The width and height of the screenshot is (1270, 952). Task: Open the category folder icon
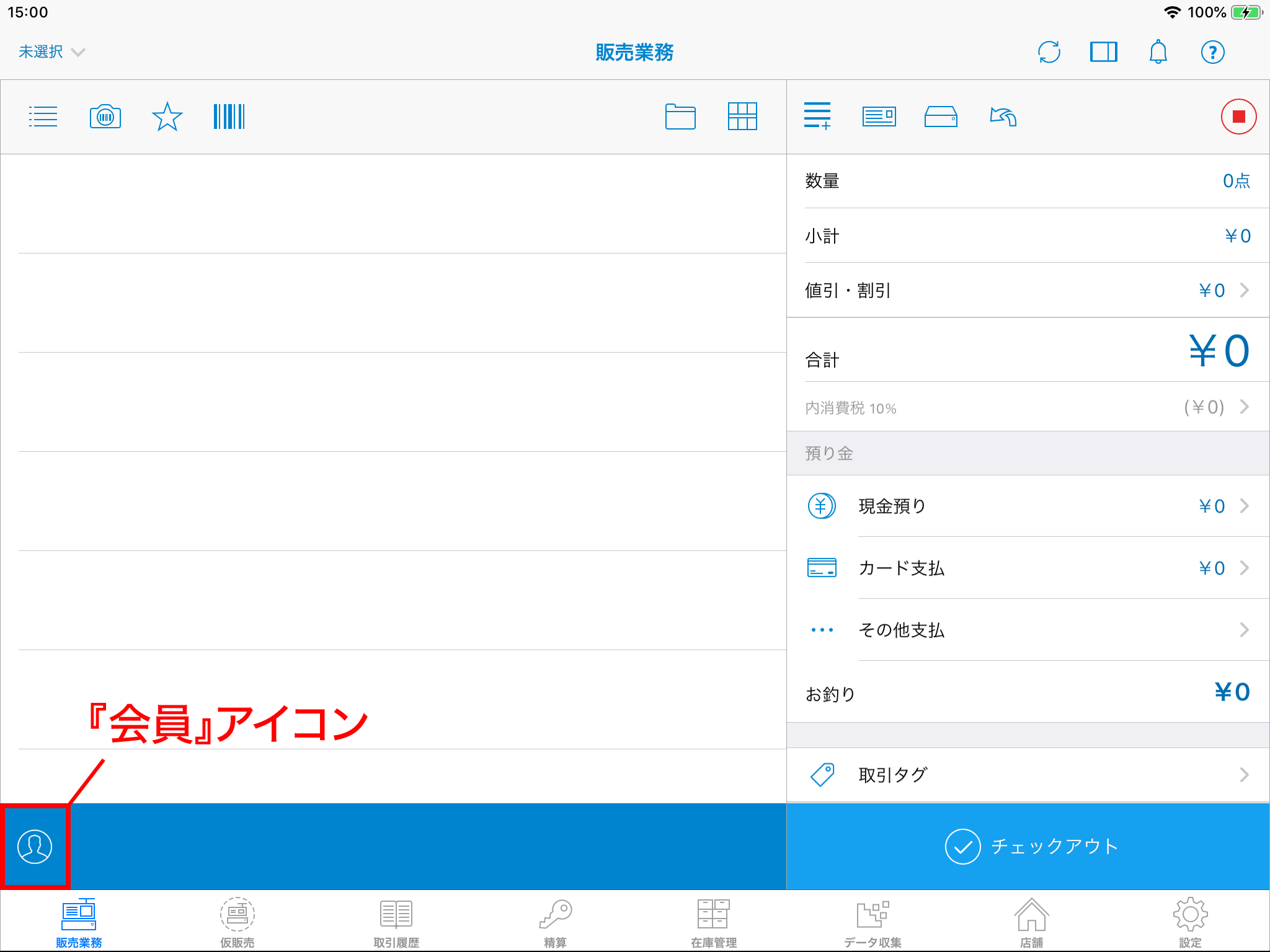[680, 117]
